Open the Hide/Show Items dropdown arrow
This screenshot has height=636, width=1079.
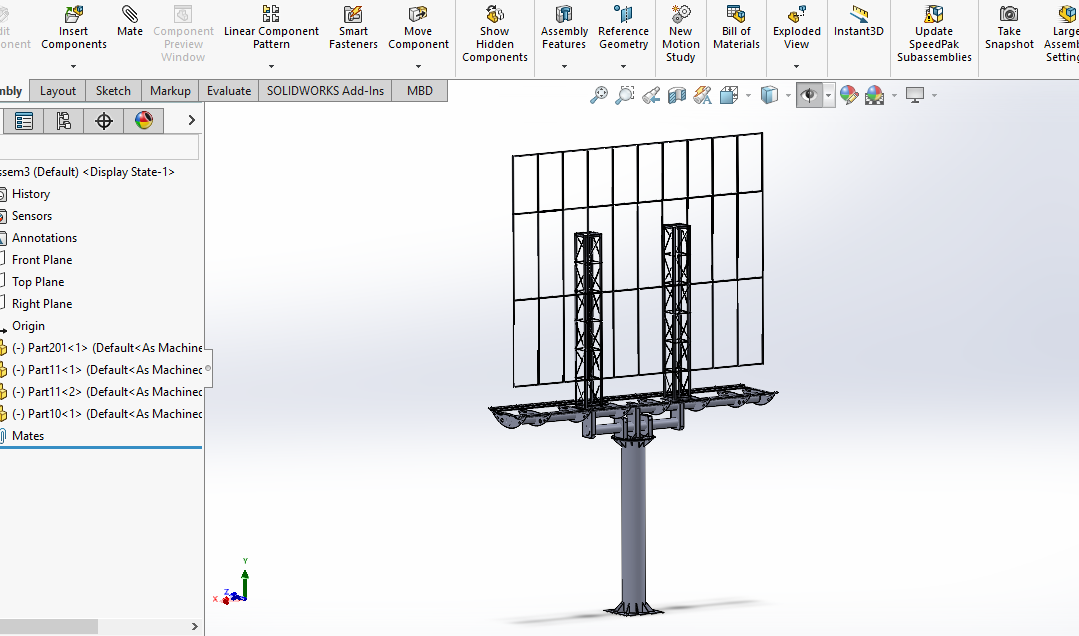[829, 96]
